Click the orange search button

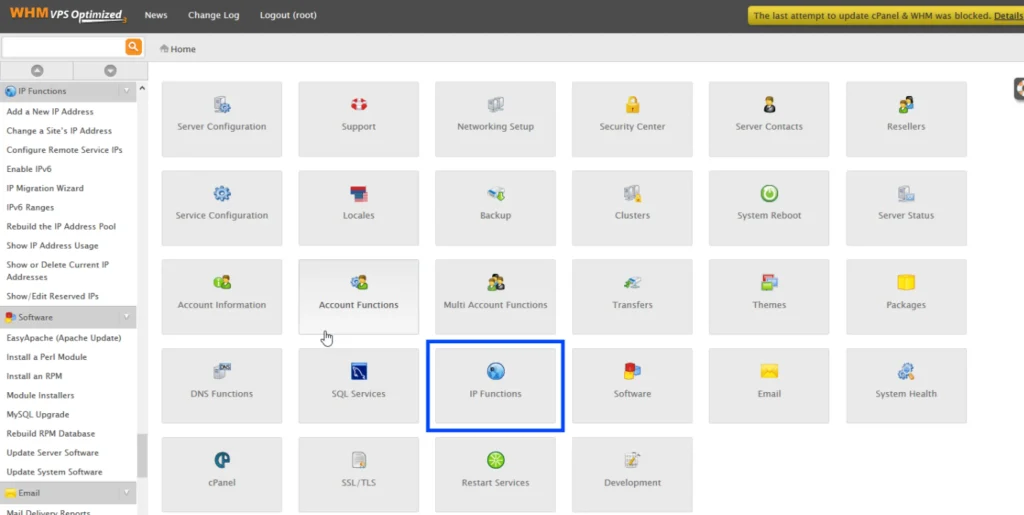pos(133,46)
